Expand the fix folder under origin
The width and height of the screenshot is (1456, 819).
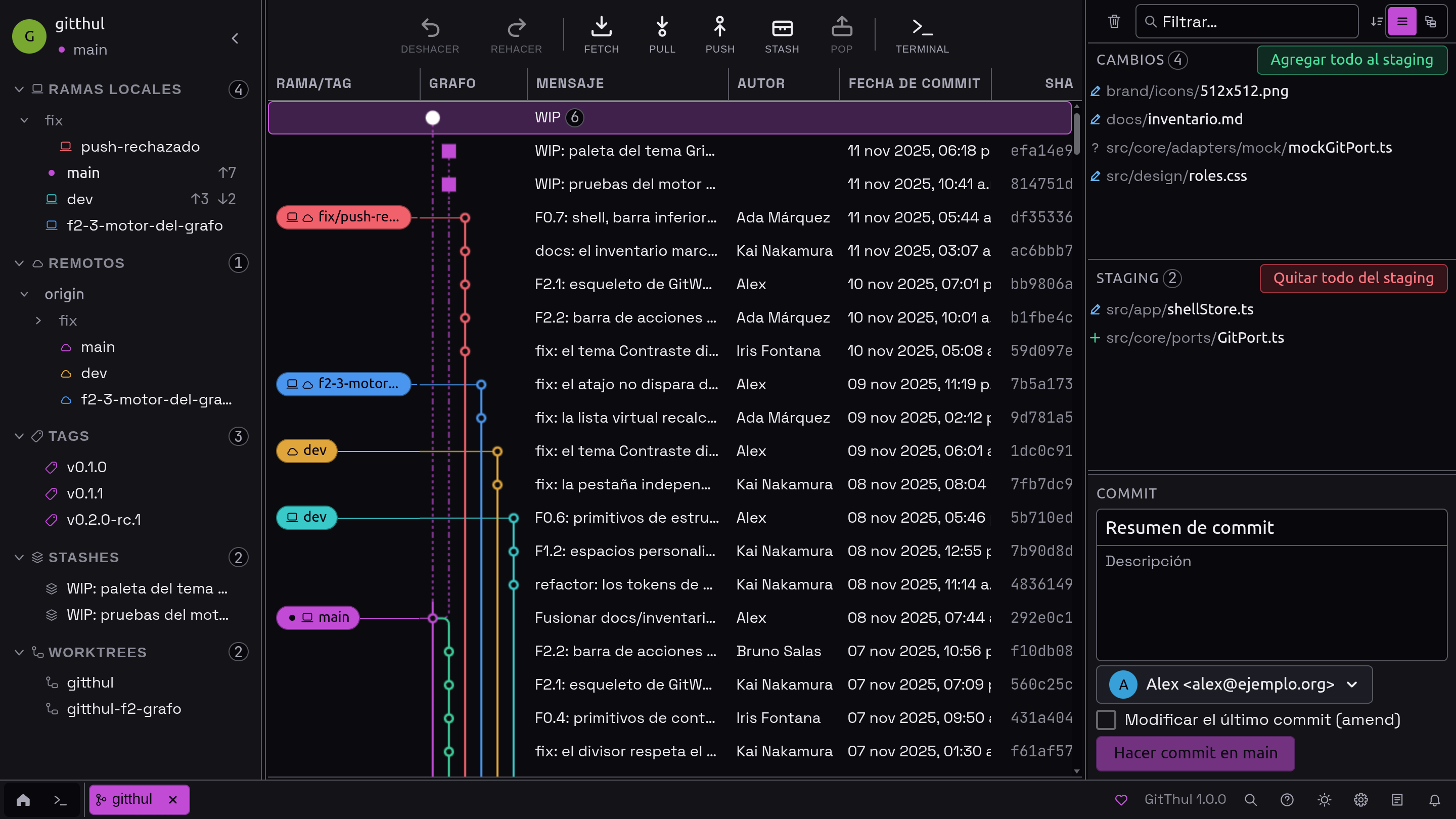point(38,321)
